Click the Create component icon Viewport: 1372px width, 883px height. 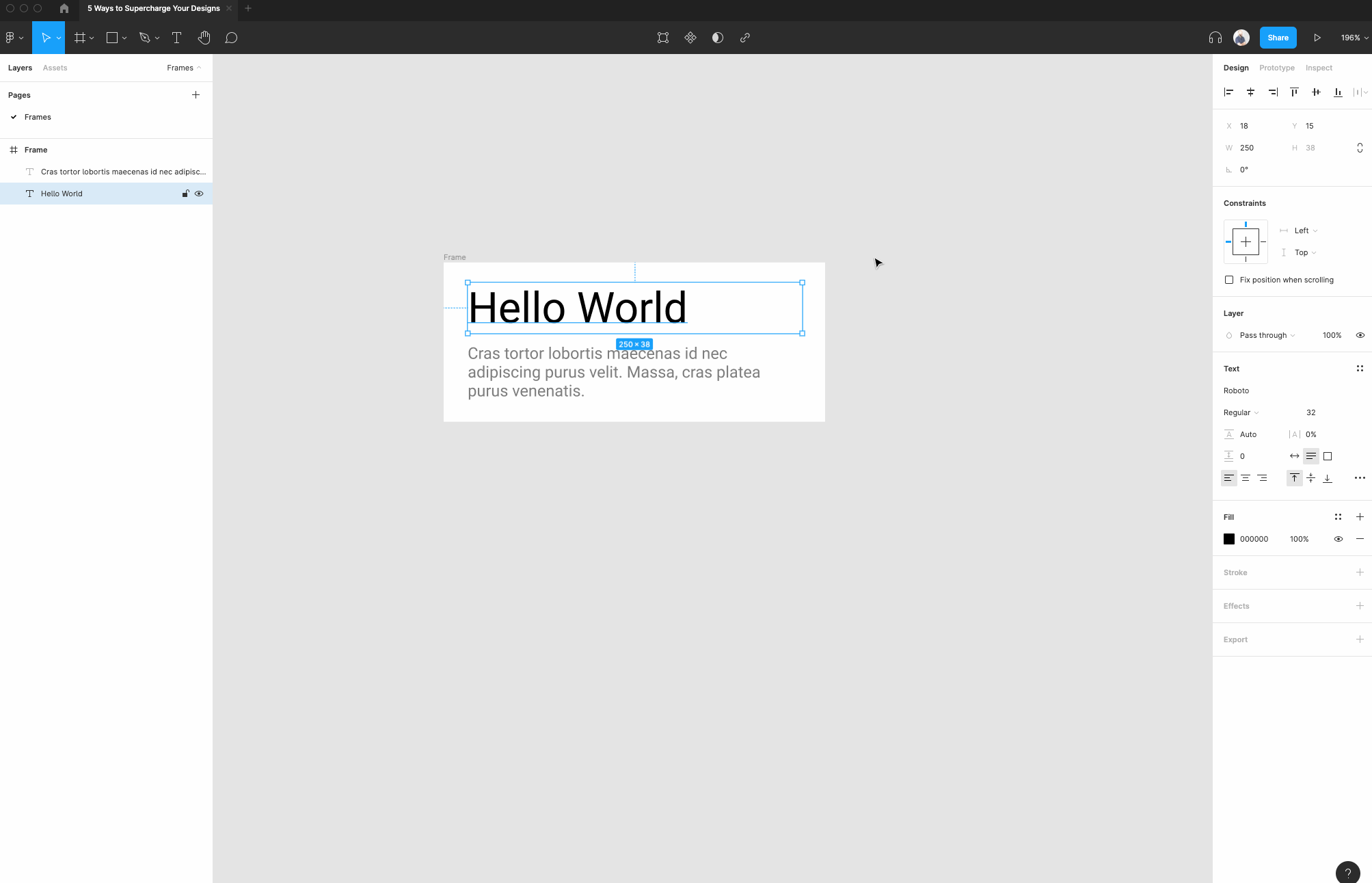(x=690, y=38)
